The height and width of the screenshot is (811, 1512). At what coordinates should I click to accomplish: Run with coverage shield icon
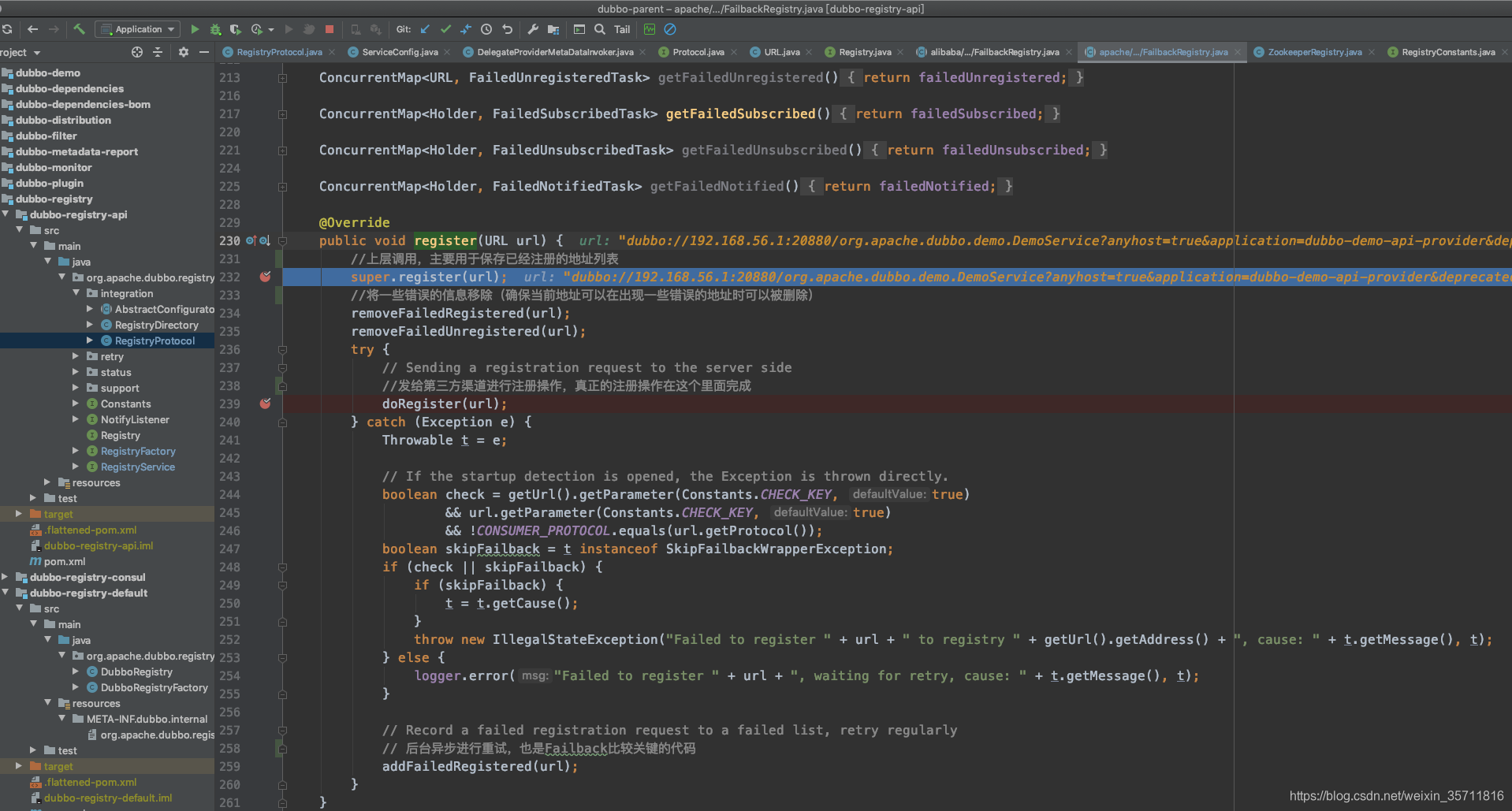[235, 29]
